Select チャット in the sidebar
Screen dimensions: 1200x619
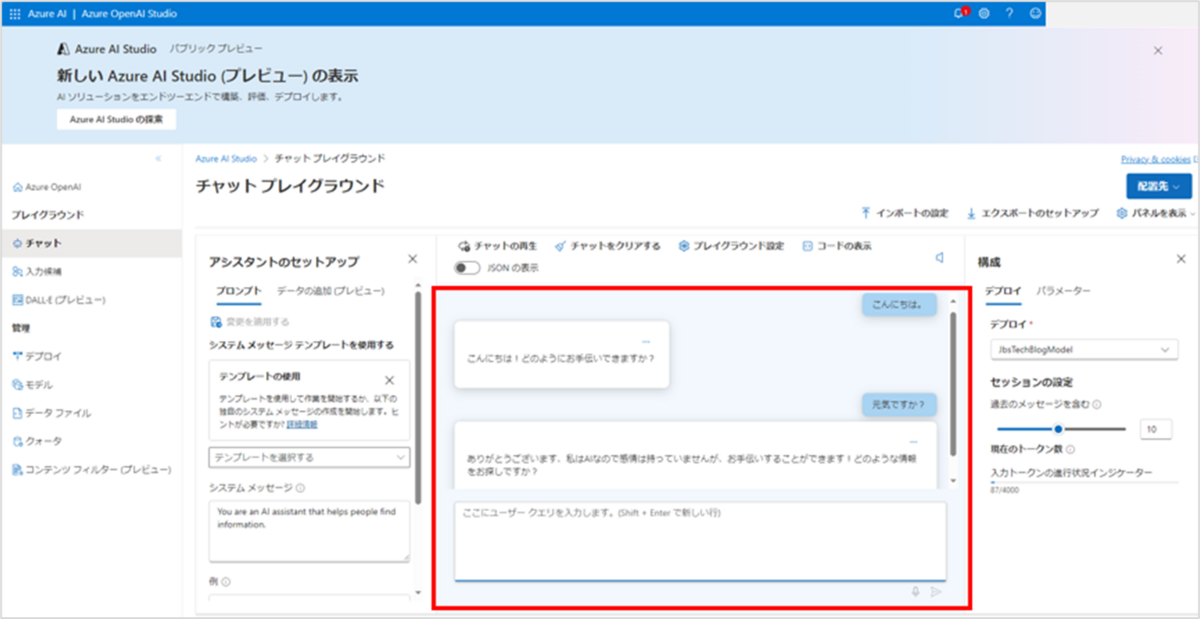(91, 243)
